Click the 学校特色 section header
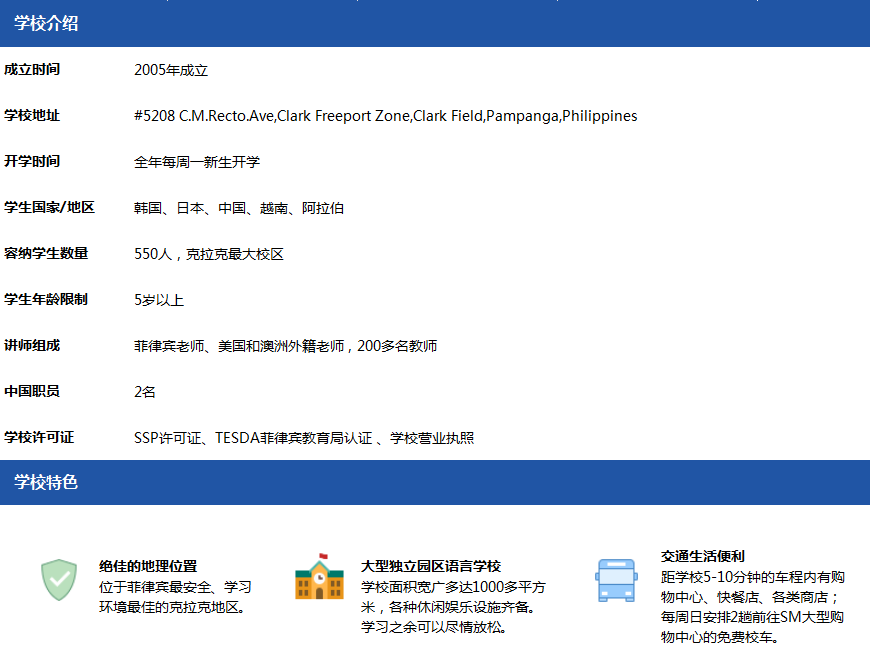Image resolution: width=870 pixels, height=653 pixels. [435, 482]
